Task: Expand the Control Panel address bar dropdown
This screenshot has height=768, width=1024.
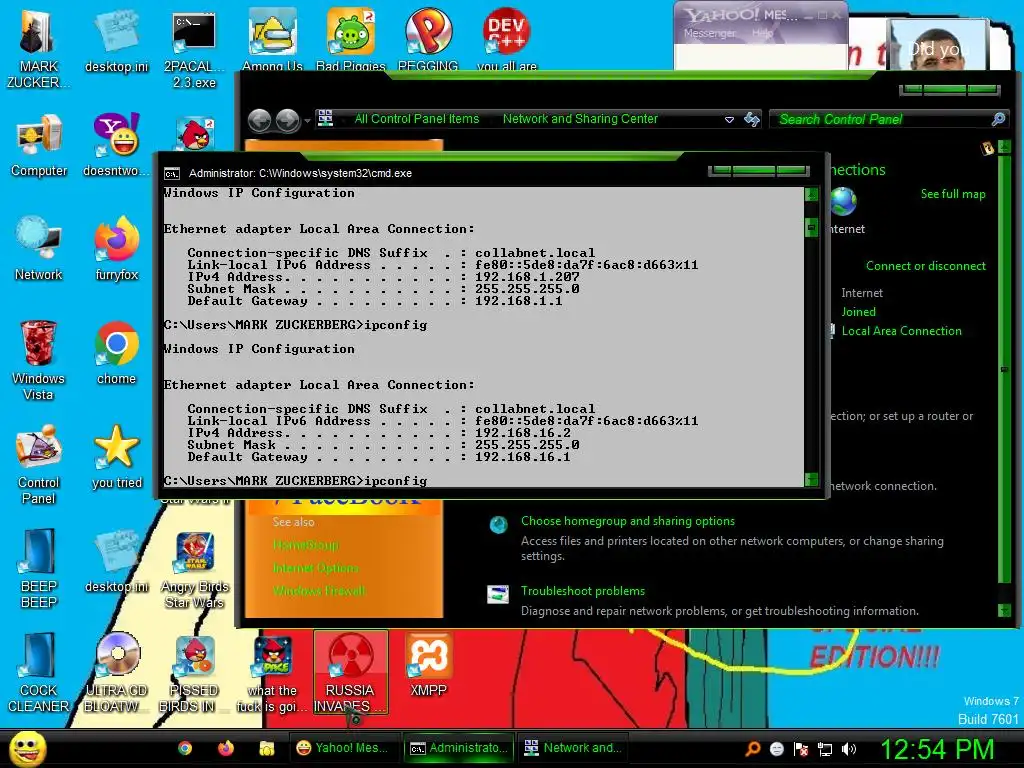Action: (729, 120)
